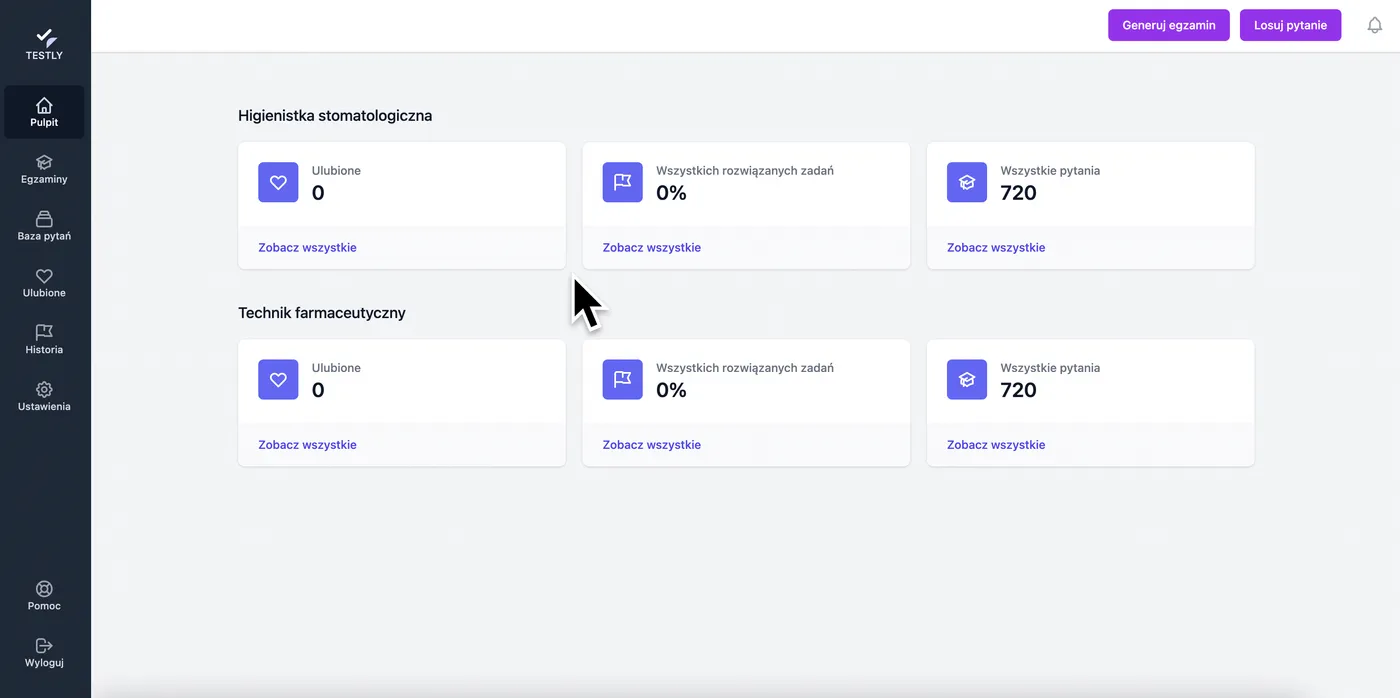The height and width of the screenshot is (698, 1400).
Task: Select Pulpit home in sidebar
Action: tap(44, 112)
